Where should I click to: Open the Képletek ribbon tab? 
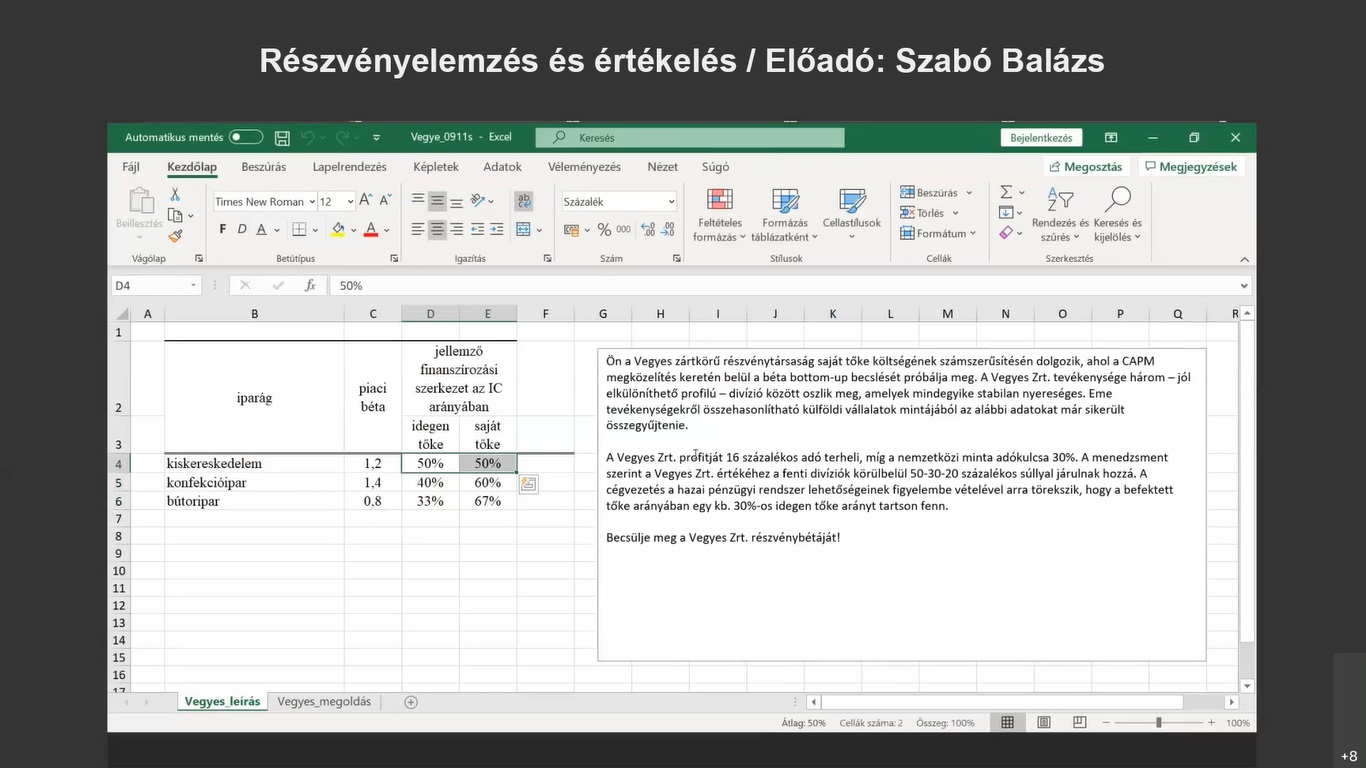[436, 167]
